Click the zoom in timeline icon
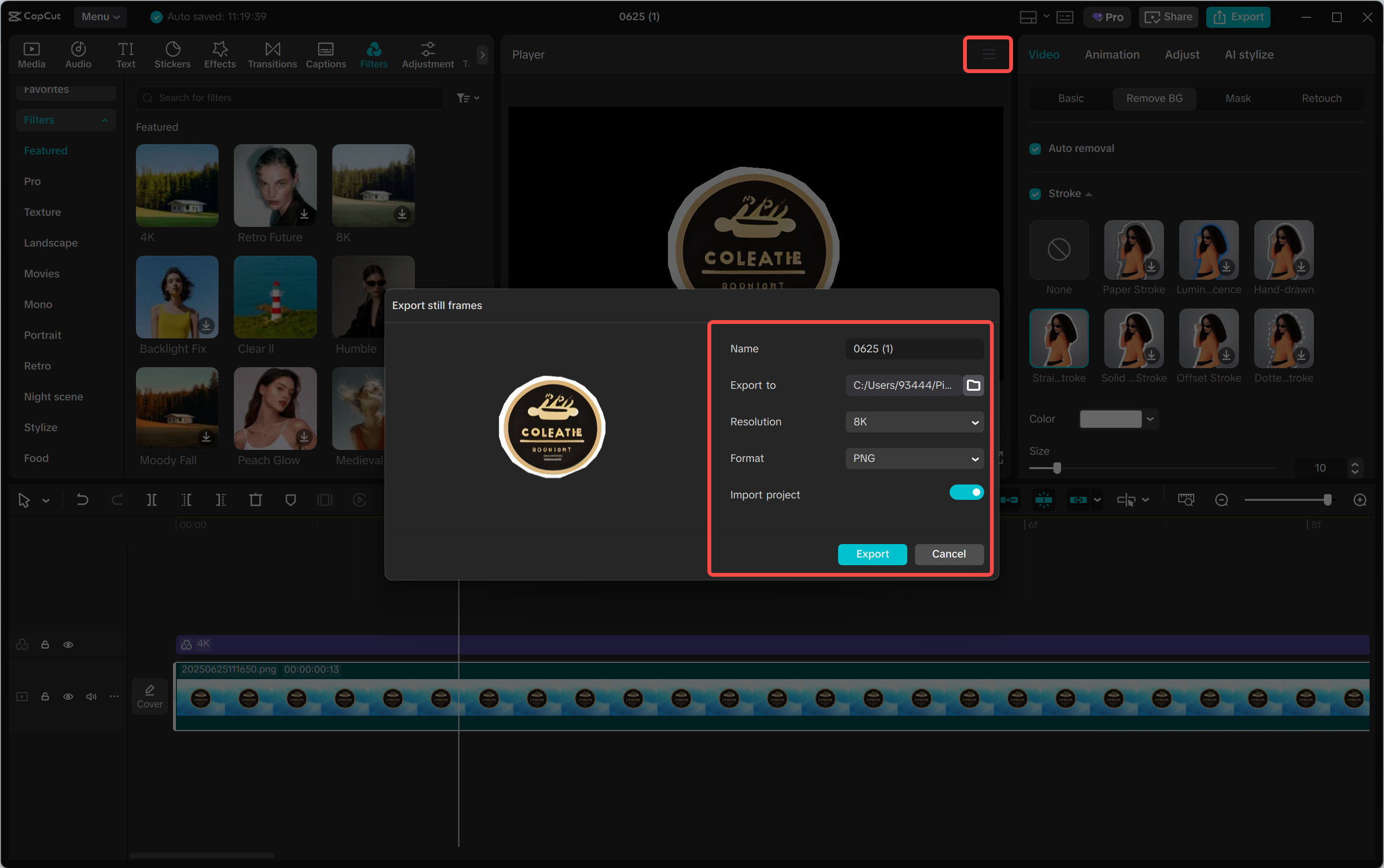The height and width of the screenshot is (868, 1384). click(1359, 499)
